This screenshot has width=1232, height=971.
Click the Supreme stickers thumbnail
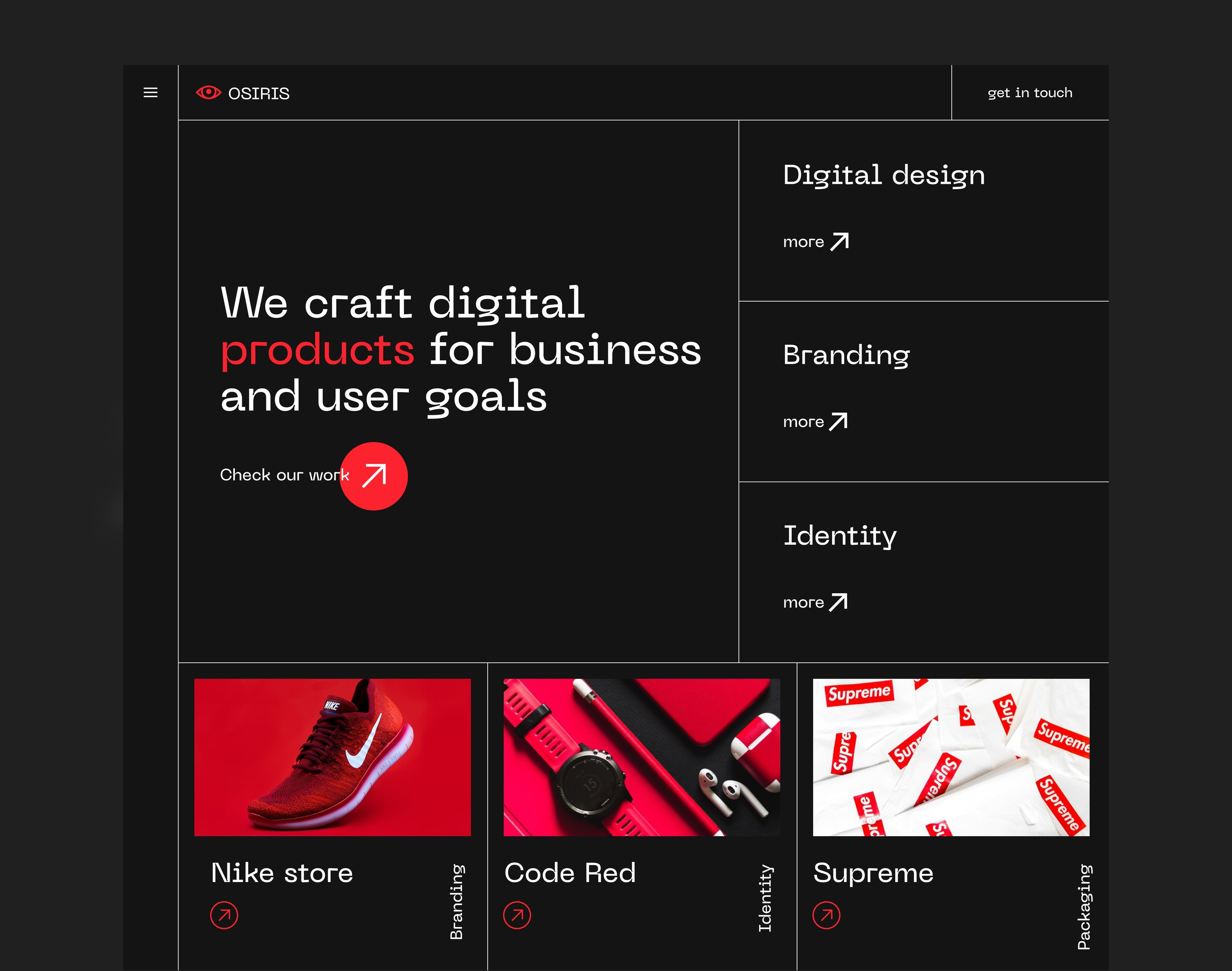[950, 757]
